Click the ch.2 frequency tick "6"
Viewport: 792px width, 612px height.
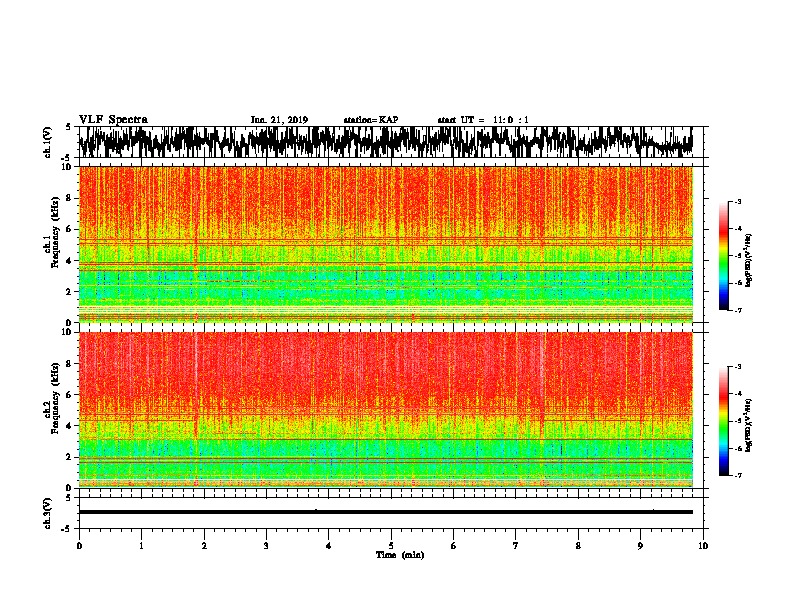tap(70, 395)
